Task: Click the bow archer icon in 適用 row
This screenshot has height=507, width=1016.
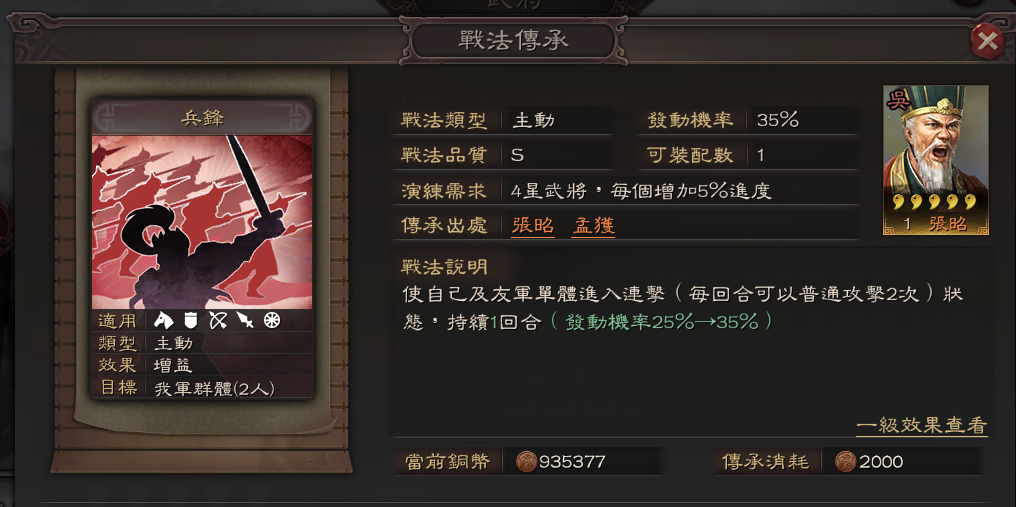Action: 216,320
